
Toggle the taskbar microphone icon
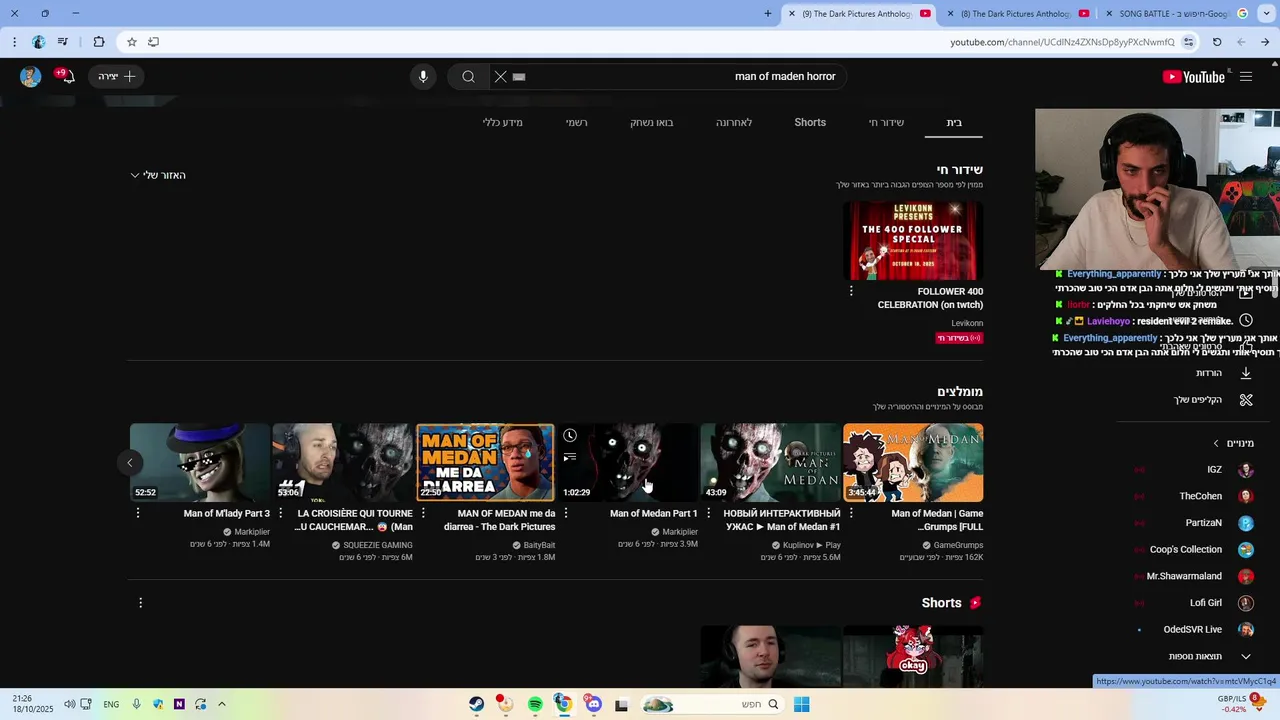tap(136, 704)
